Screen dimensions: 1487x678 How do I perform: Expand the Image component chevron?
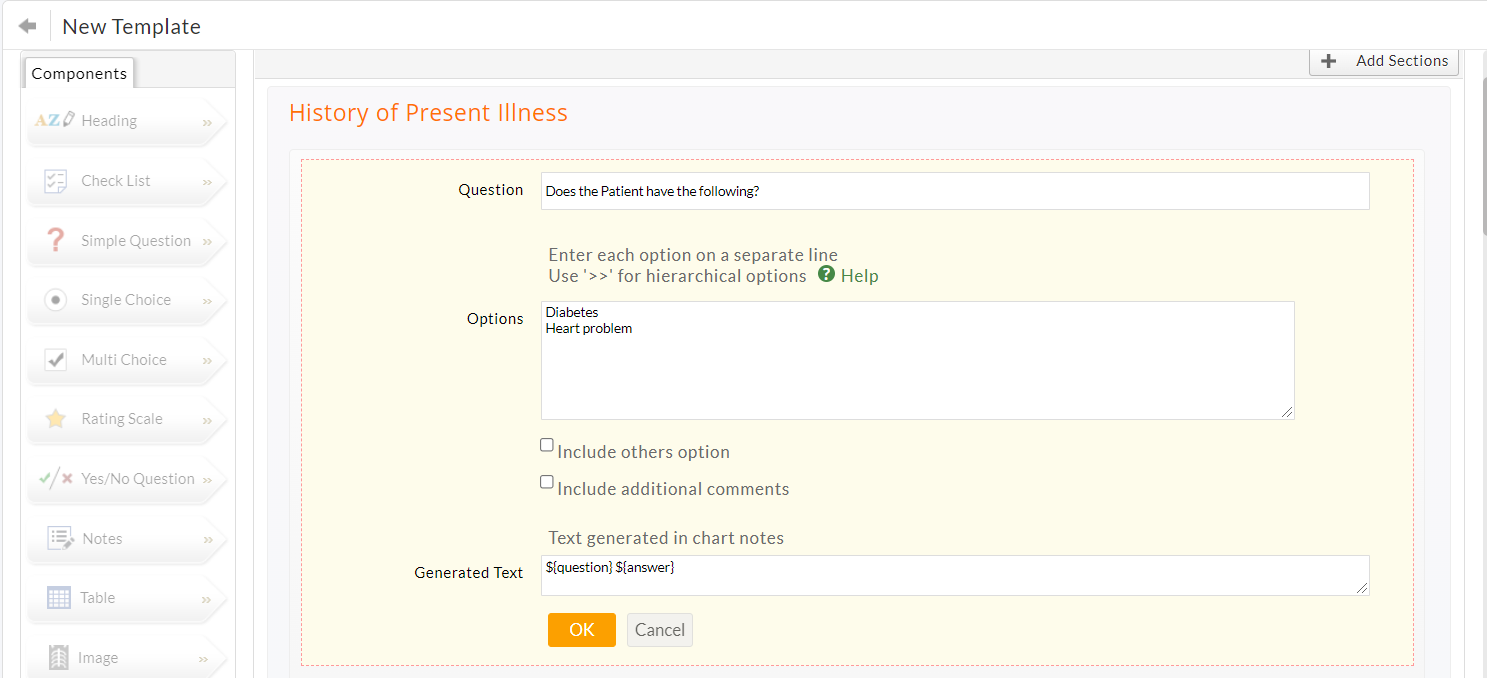click(x=204, y=659)
